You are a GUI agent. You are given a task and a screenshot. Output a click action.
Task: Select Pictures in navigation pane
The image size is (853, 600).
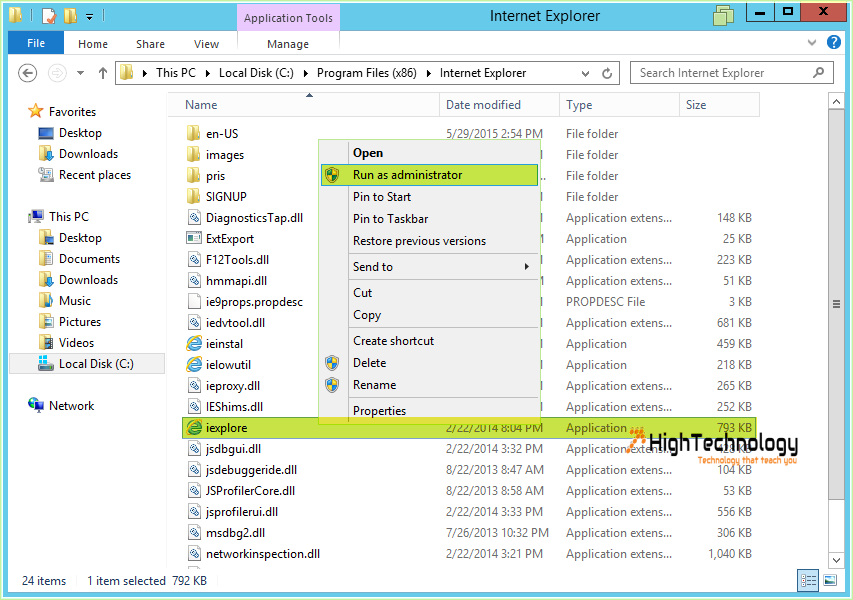click(x=80, y=321)
